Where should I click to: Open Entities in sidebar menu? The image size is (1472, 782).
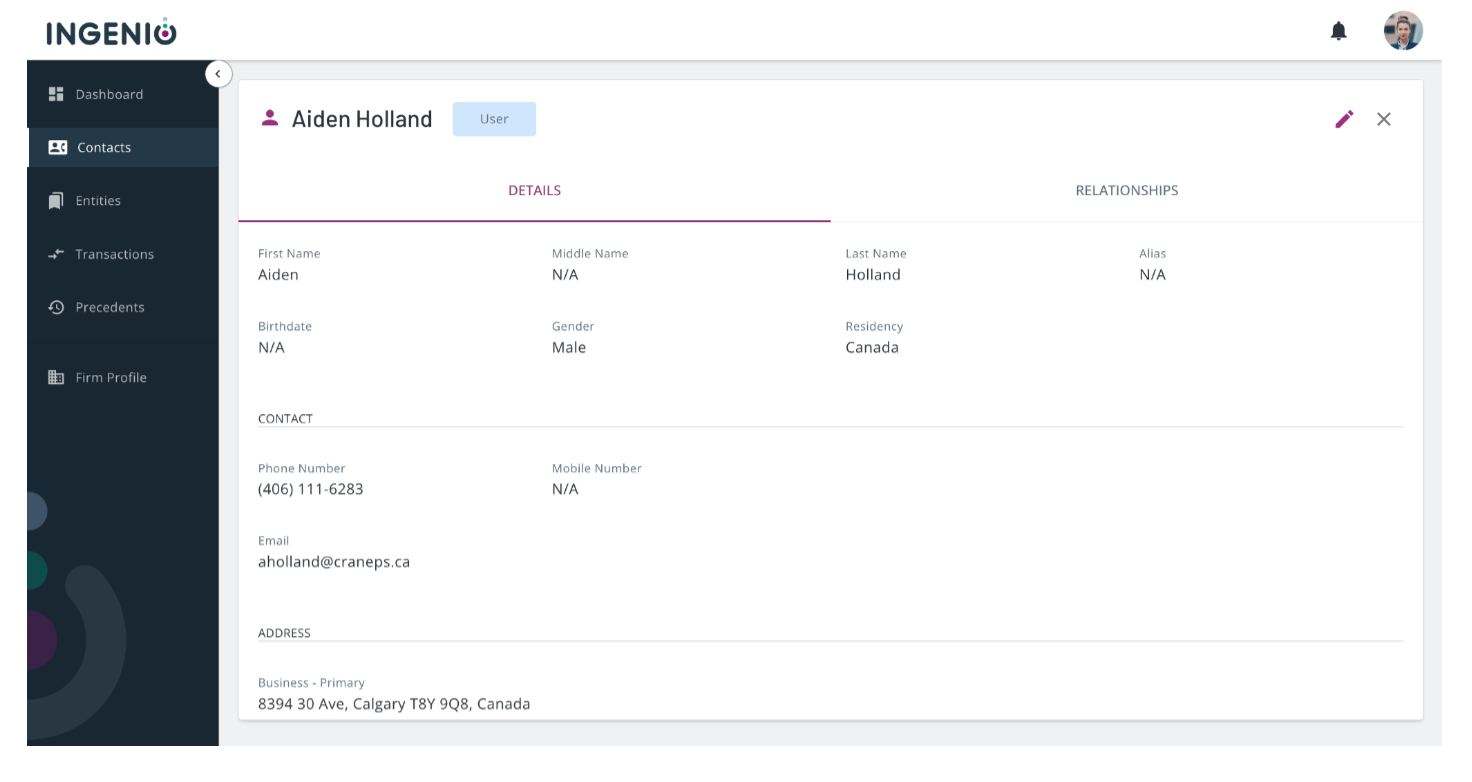click(122, 201)
